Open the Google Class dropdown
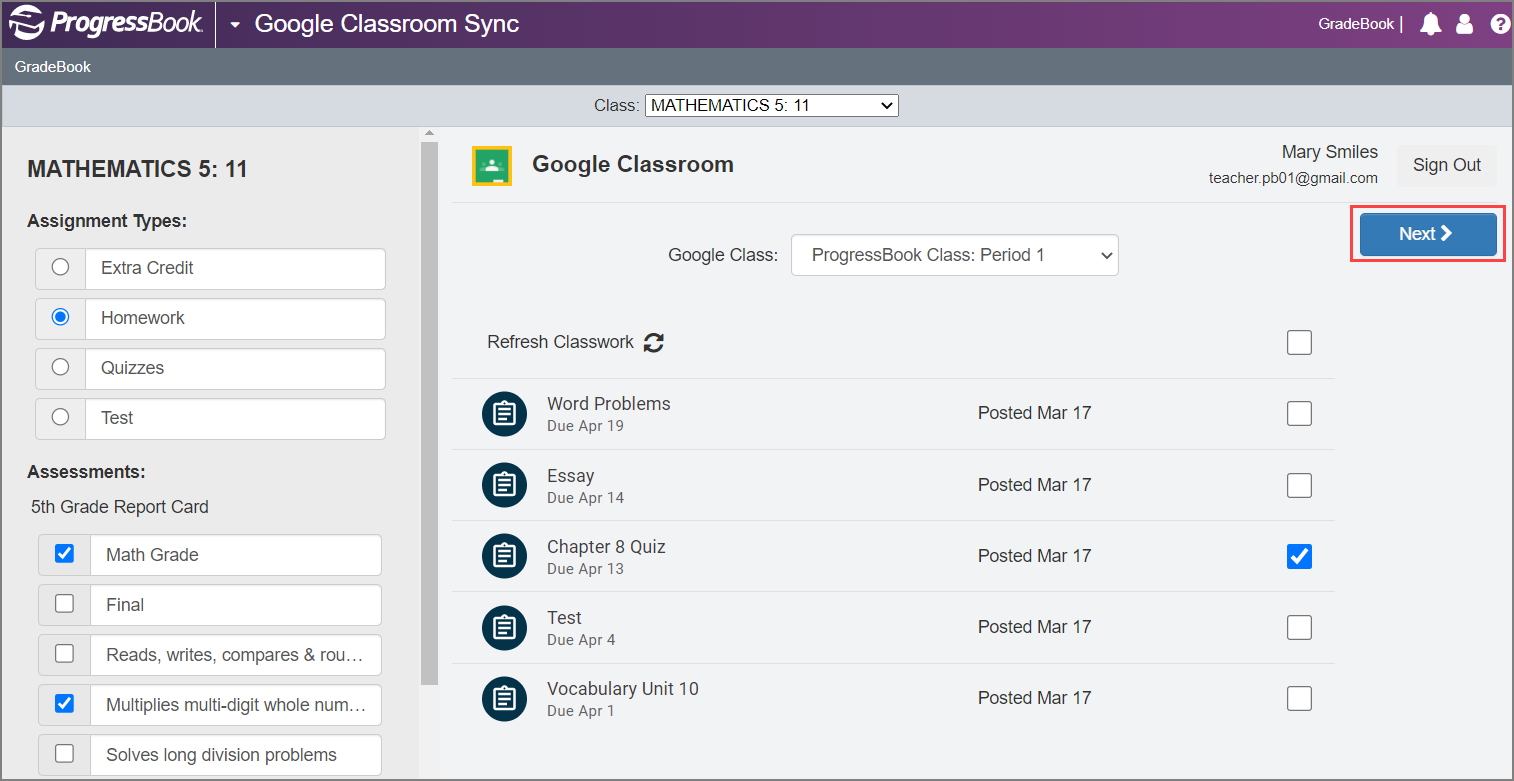1514x781 pixels. pos(955,255)
